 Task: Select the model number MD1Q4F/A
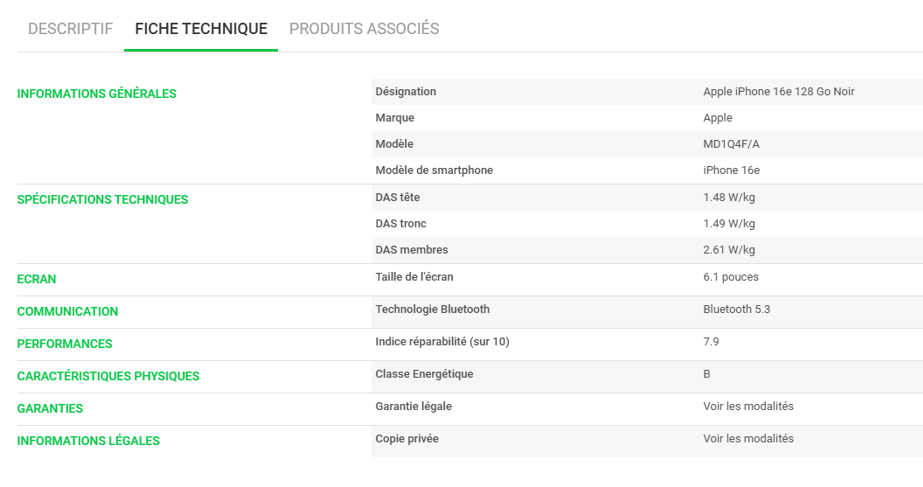[x=731, y=144]
